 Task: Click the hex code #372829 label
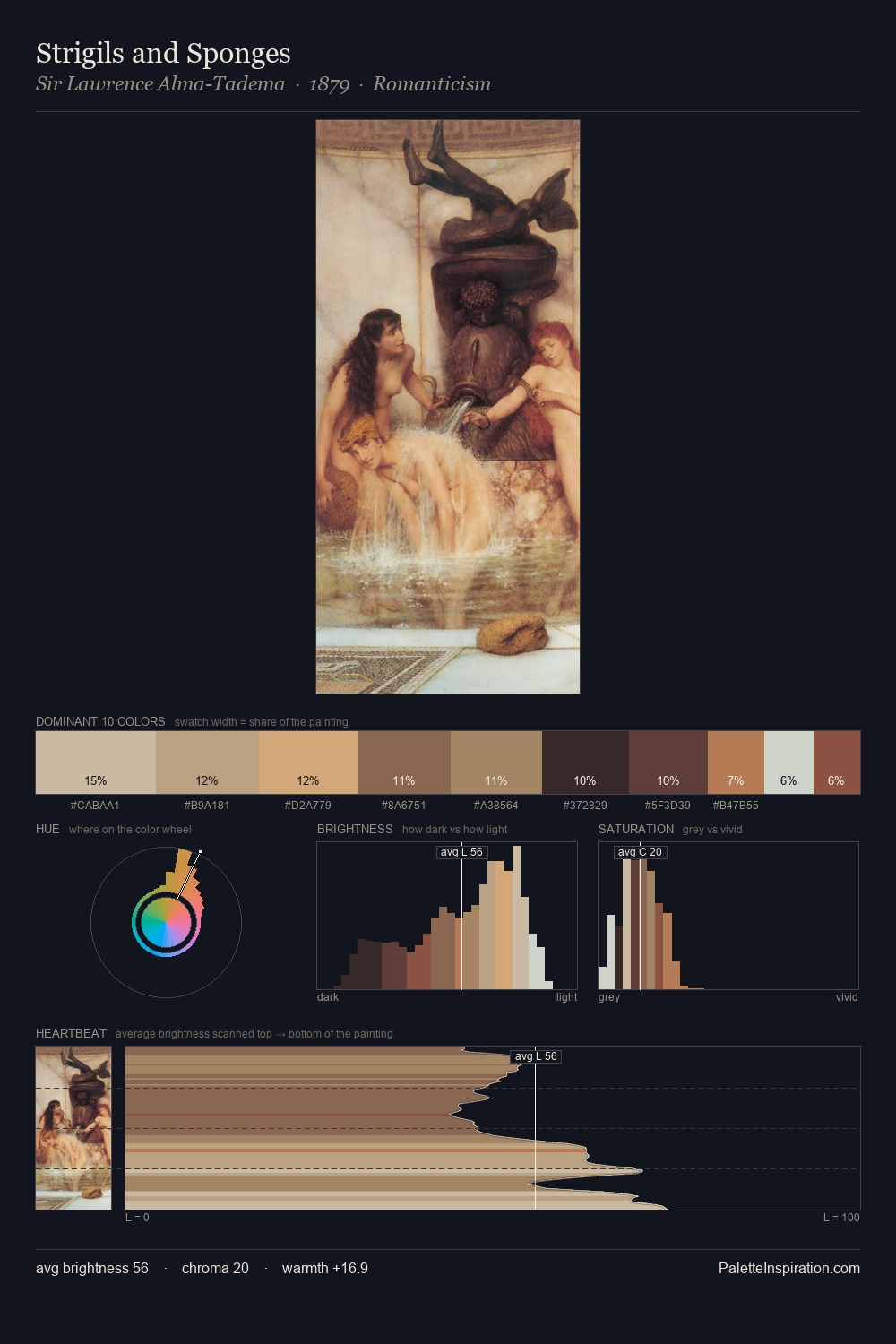[x=585, y=805]
